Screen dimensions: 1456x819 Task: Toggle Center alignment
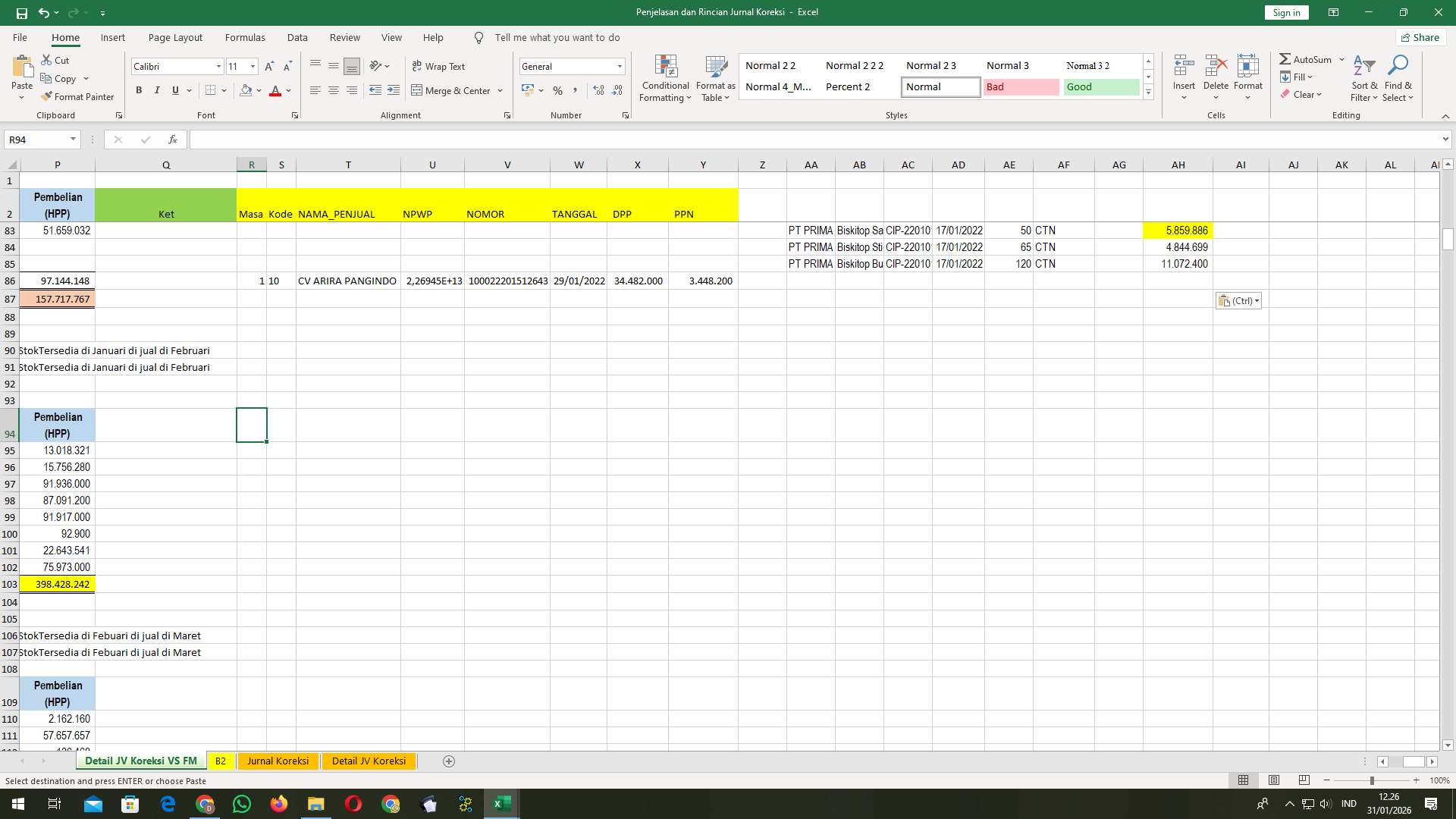tap(334, 90)
